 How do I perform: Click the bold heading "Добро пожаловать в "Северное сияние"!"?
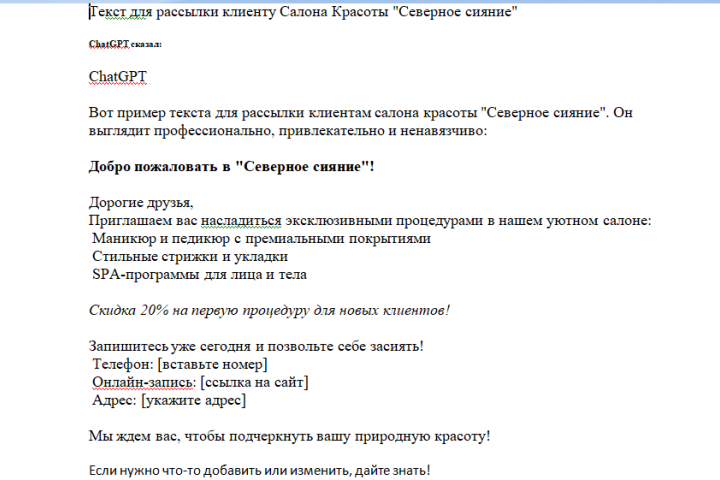(231, 166)
